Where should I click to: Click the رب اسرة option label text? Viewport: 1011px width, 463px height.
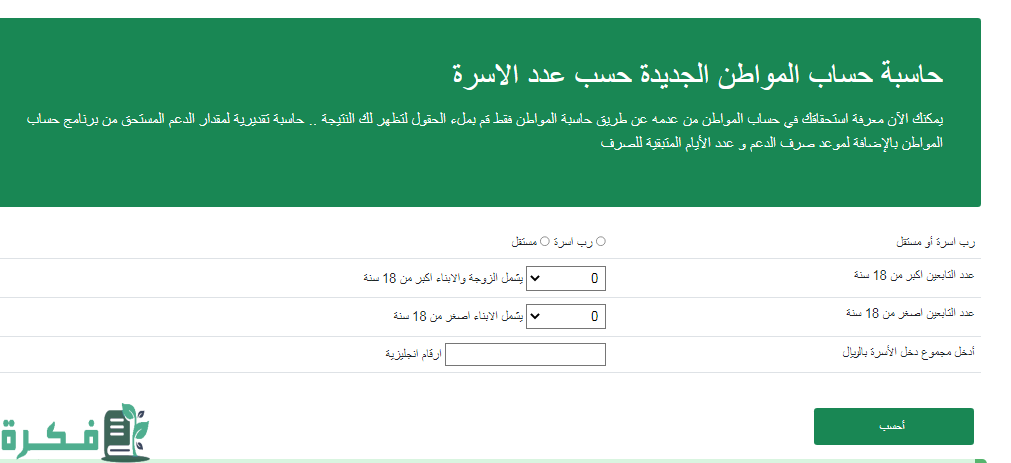click(x=574, y=242)
